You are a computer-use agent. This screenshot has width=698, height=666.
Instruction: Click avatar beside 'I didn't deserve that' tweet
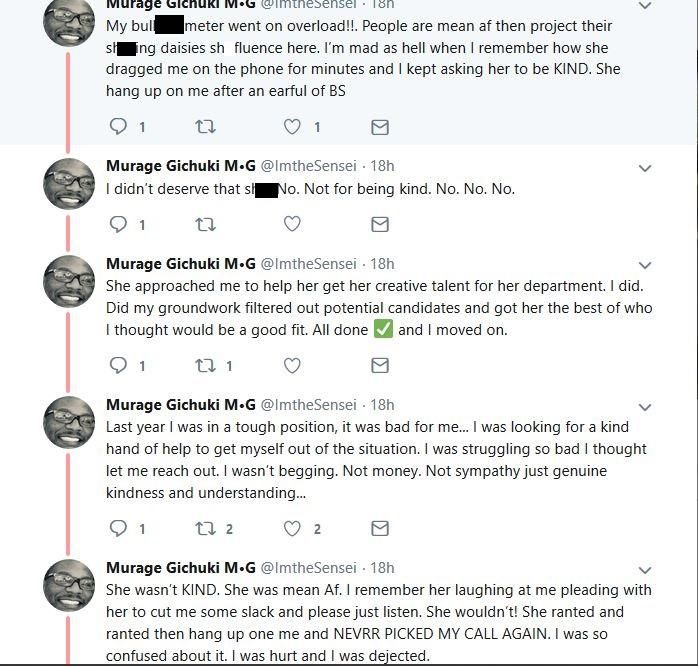70,182
